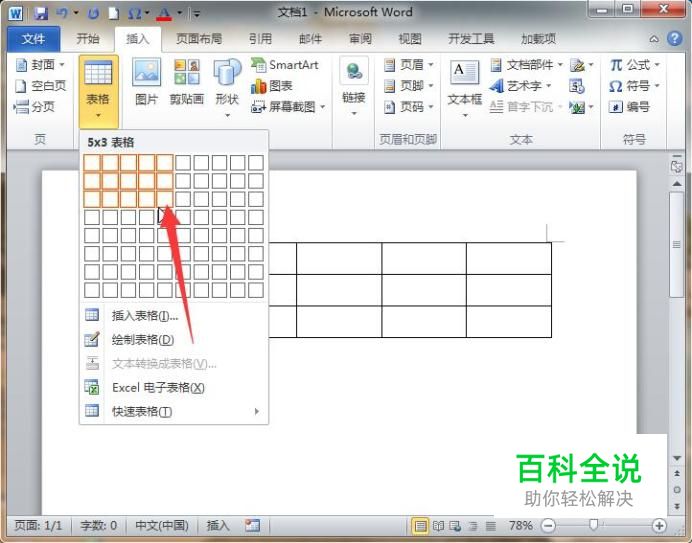Click the Undo icon in quick access toolbar
The height and width of the screenshot is (543, 692).
coord(62,13)
